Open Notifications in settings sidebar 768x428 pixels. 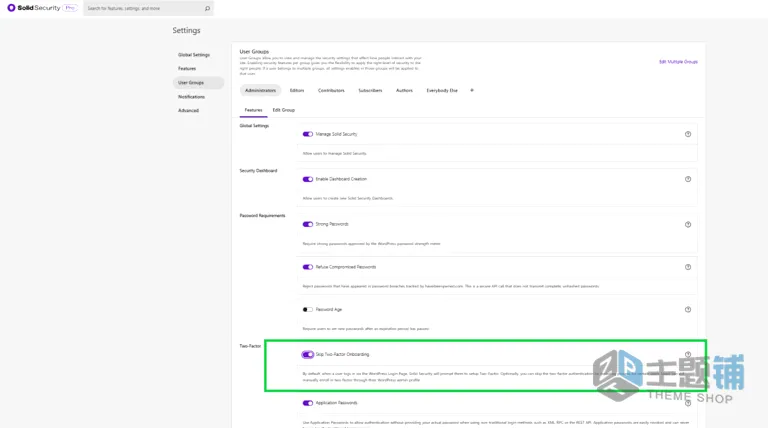[192, 97]
